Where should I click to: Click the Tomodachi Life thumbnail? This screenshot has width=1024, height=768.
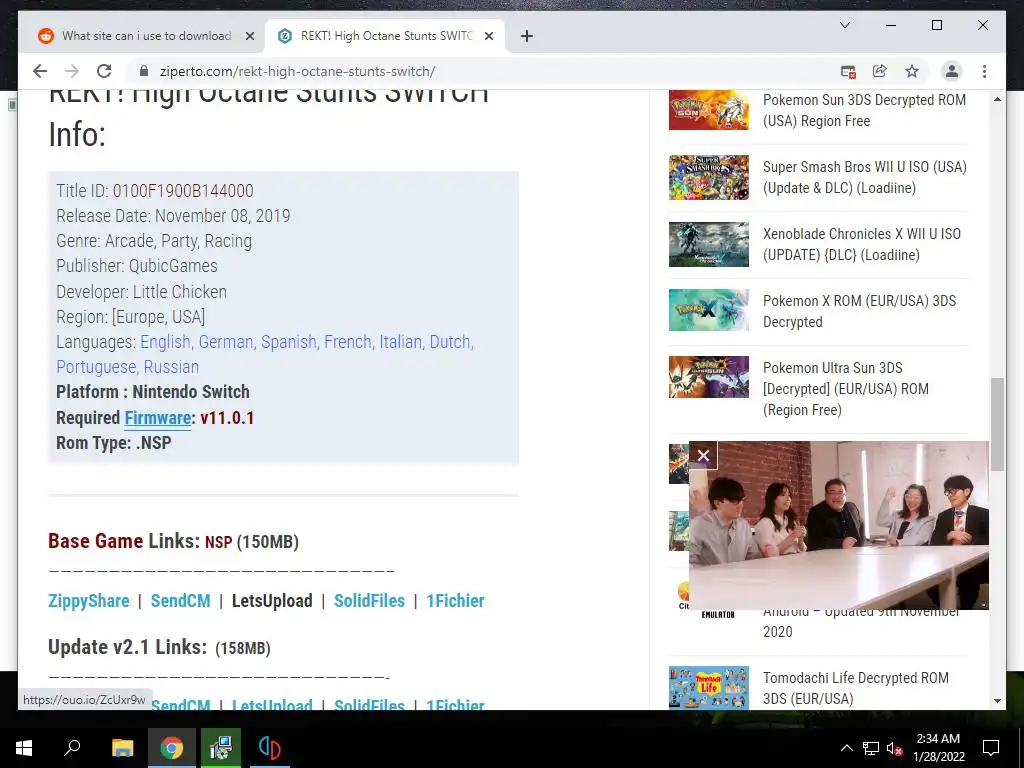coord(709,688)
